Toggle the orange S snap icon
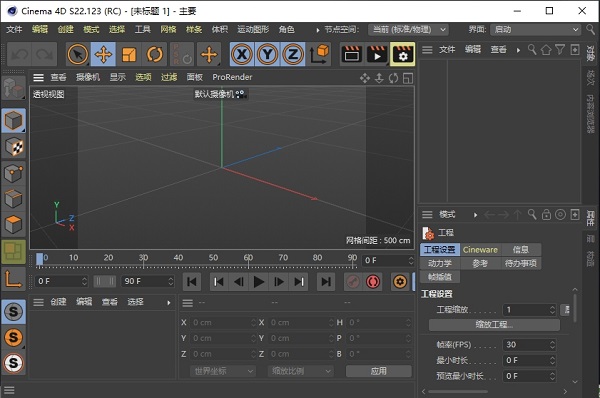 pos(14,337)
